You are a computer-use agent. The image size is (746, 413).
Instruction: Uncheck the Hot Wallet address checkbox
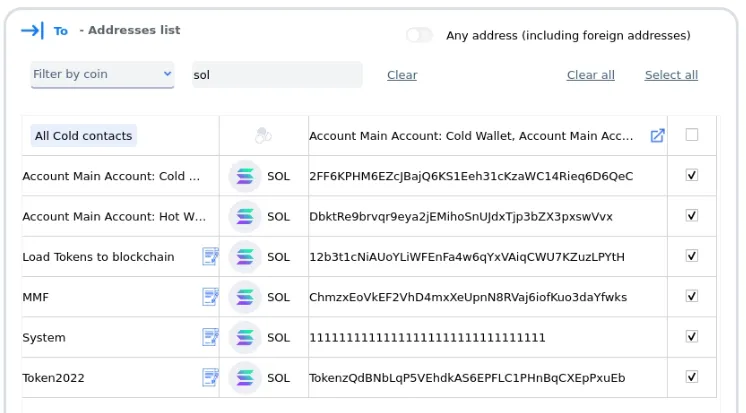coord(692,216)
